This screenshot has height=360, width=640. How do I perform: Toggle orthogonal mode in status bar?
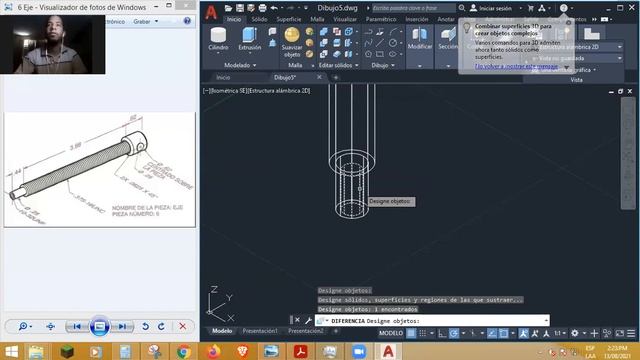click(x=442, y=333)
